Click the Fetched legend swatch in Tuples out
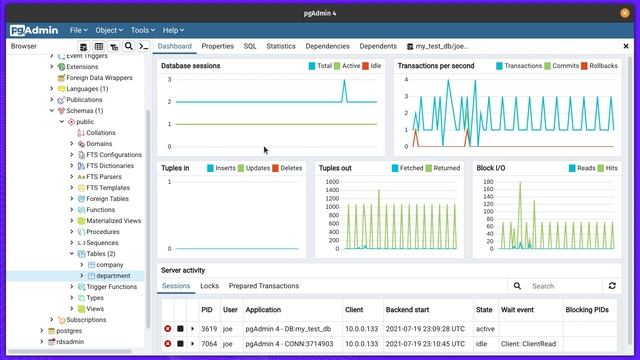640x360 pixels. (395, 168)
